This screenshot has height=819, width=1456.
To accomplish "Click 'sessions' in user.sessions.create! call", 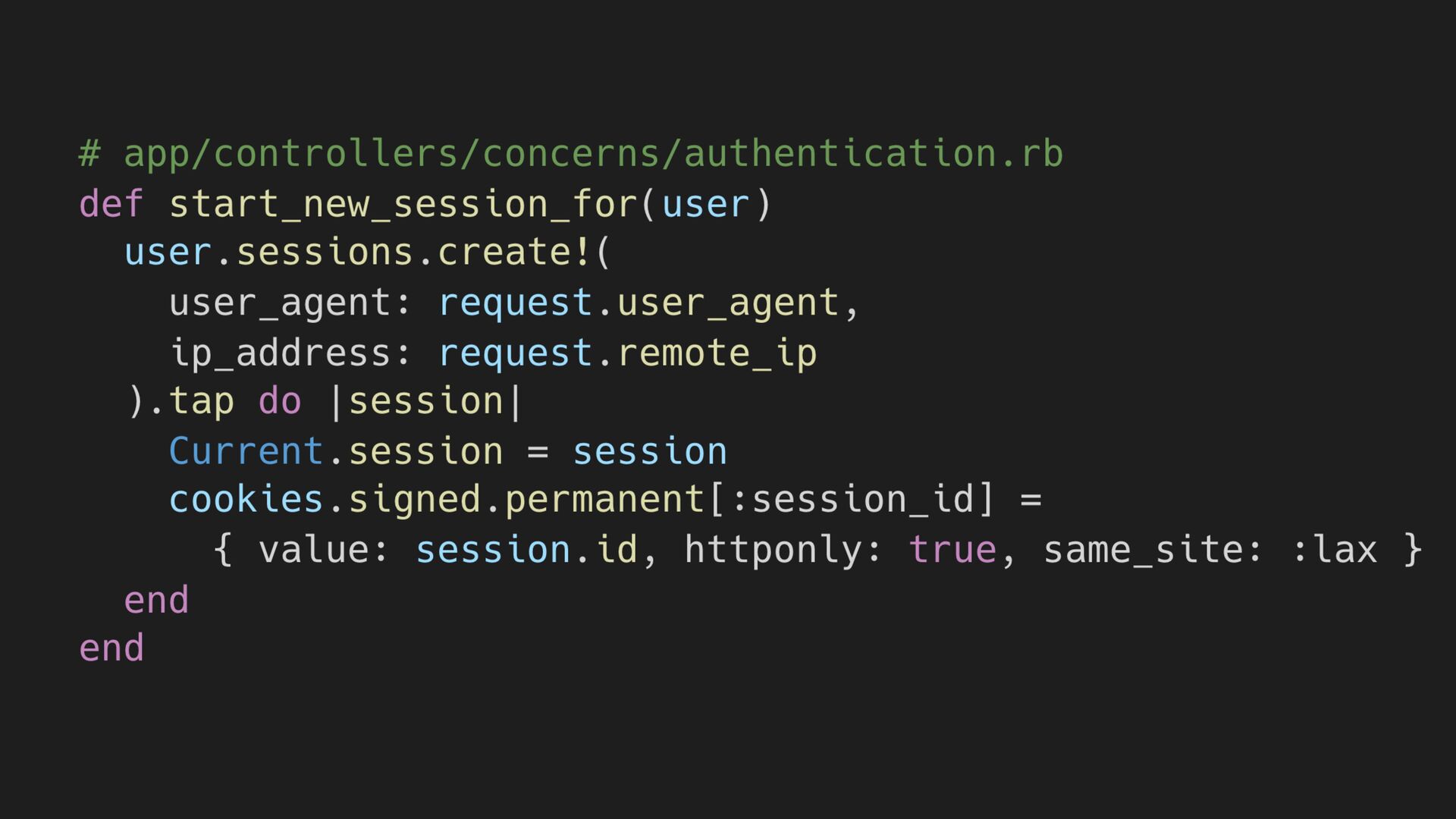I will 325,253.
